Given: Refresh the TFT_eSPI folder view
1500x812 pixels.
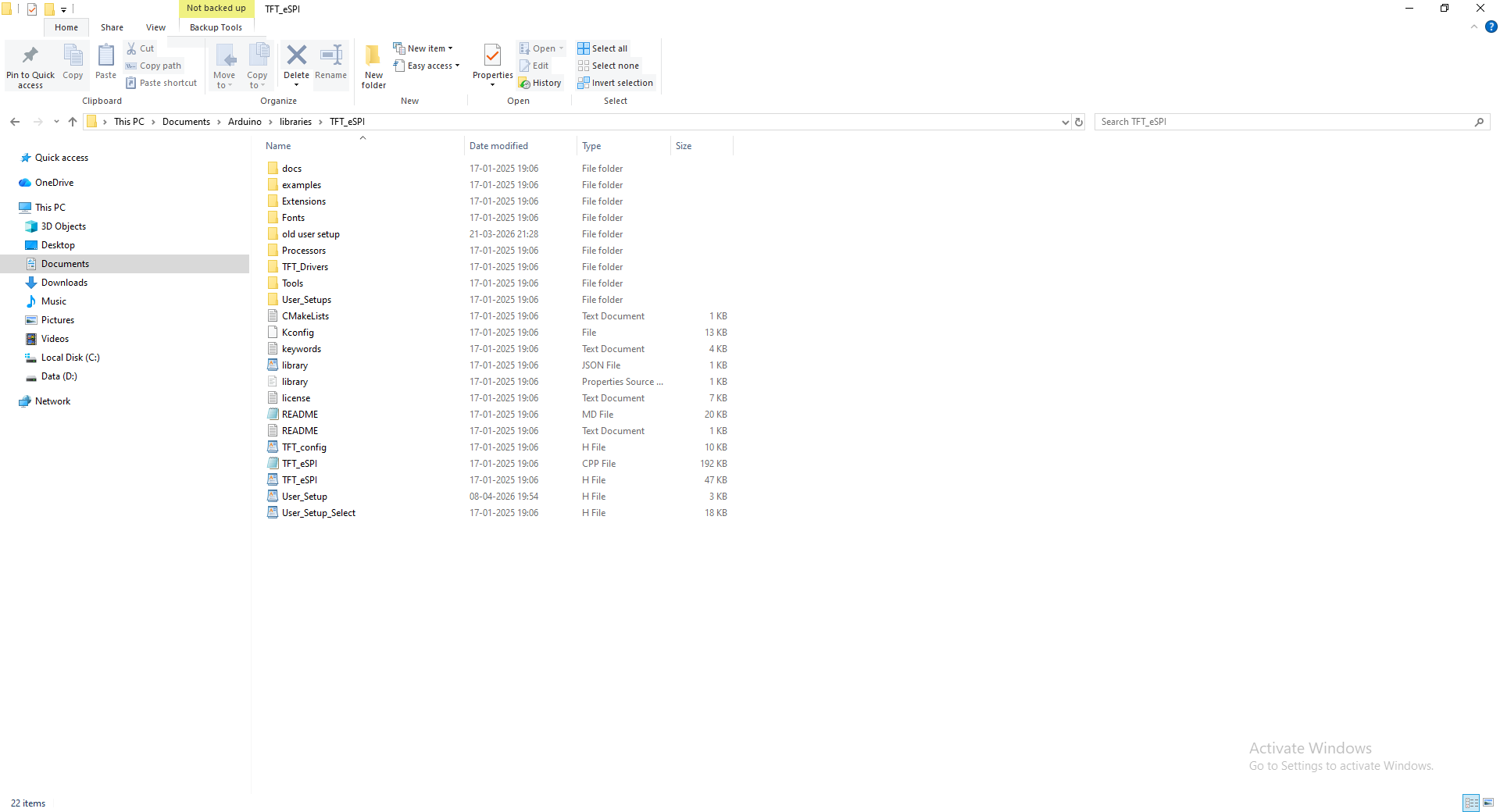Looking at the screenshot, I should pos(1079,122).
